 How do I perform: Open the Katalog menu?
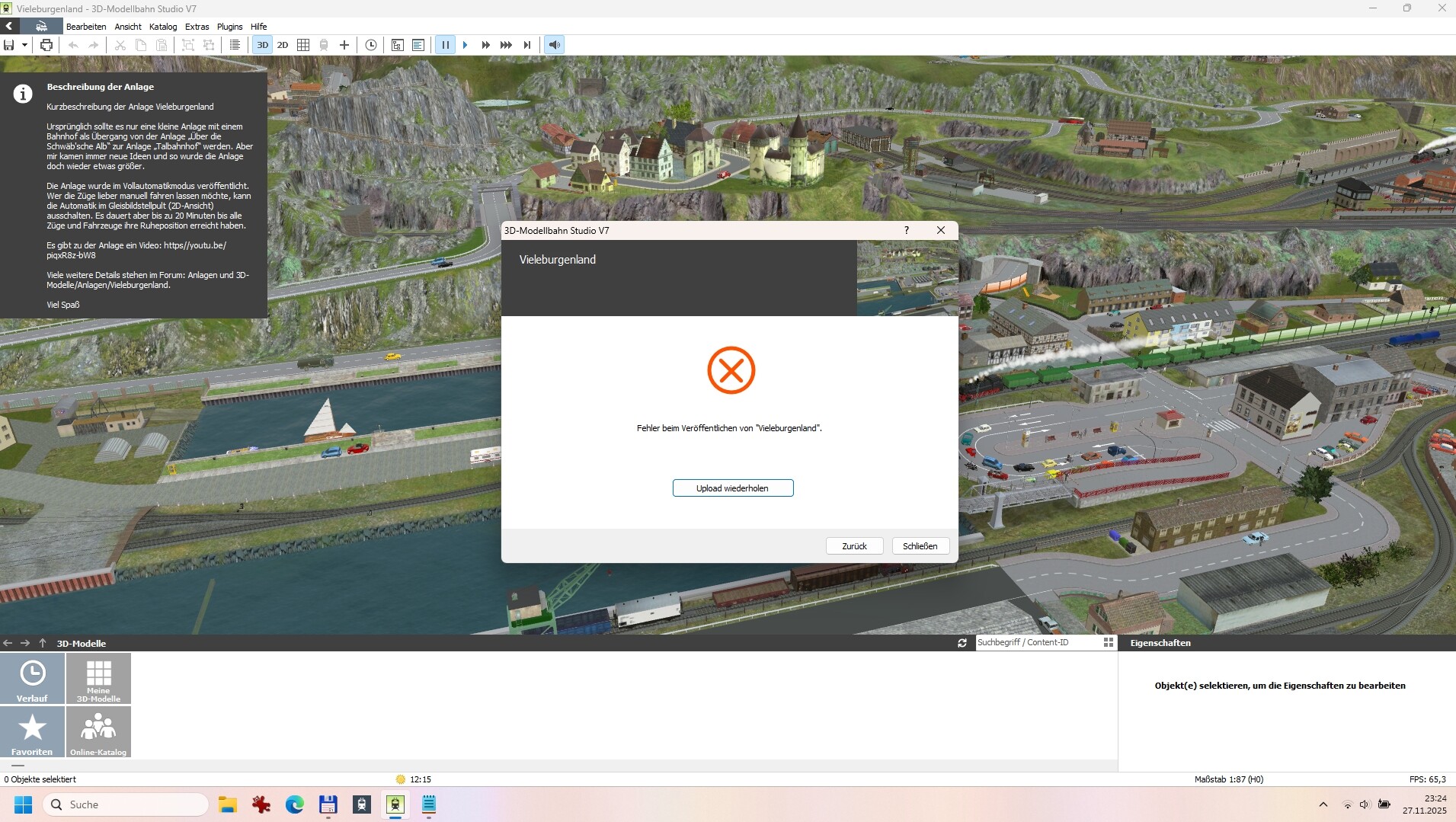click(x=163, y=27)
